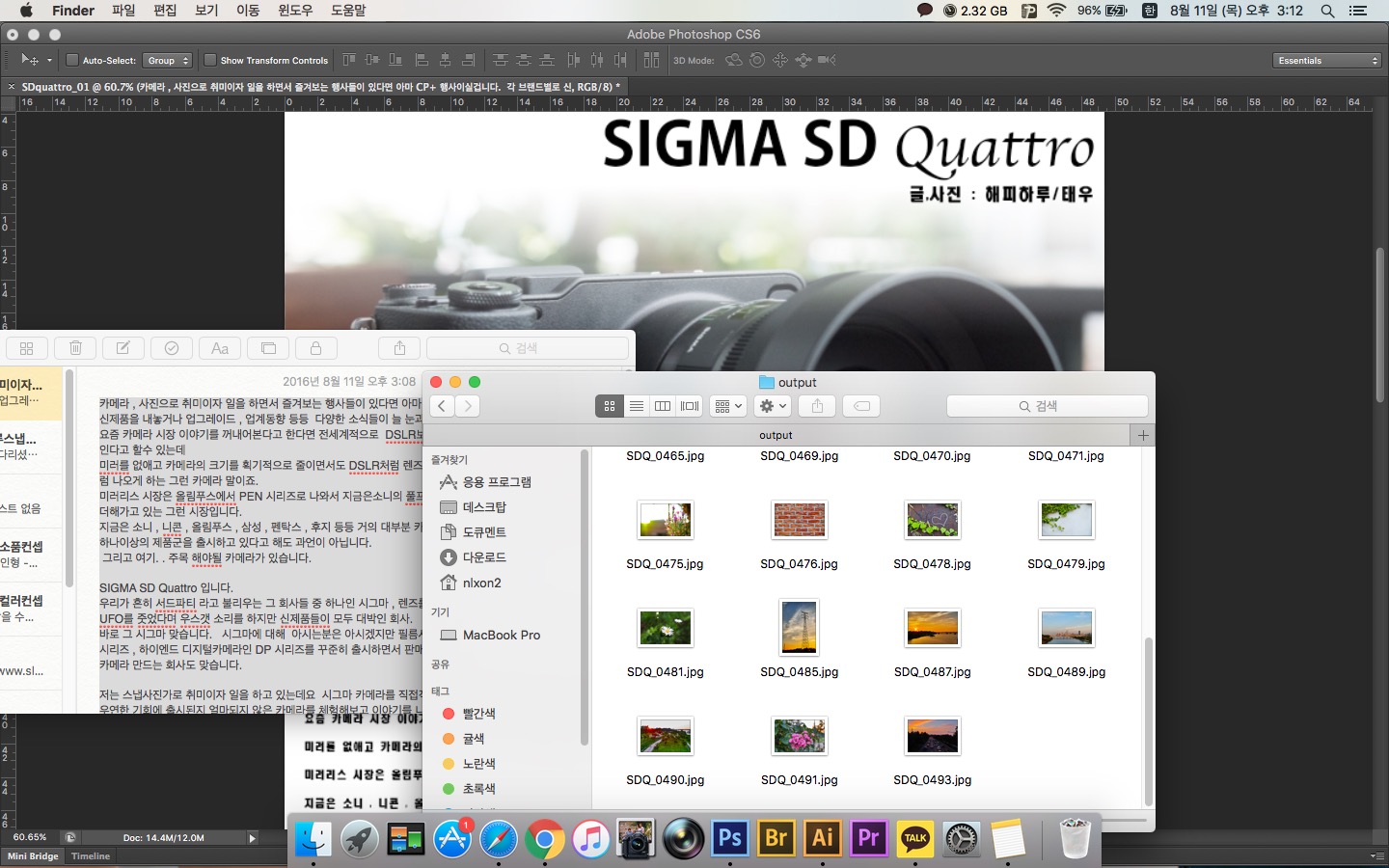Click the Finder share button
This screenshot has height=868, width=1389.
click(817, 406)
